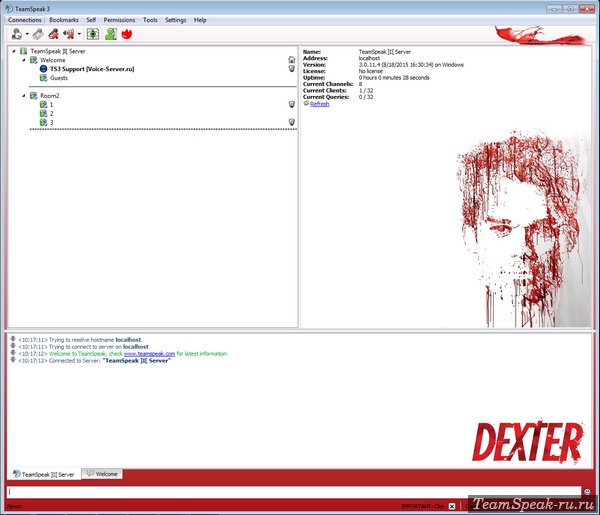Click the 'Connected to Server' log line
Screen dimensions: 600x515
95,361
